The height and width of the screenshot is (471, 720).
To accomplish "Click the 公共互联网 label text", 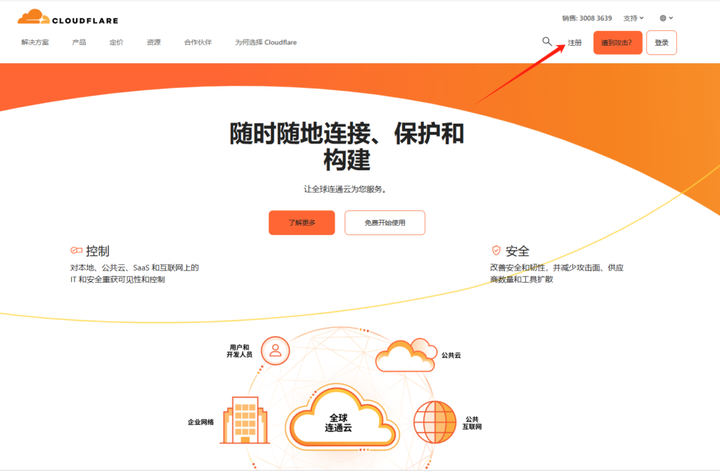I will [x=472, y=423].
